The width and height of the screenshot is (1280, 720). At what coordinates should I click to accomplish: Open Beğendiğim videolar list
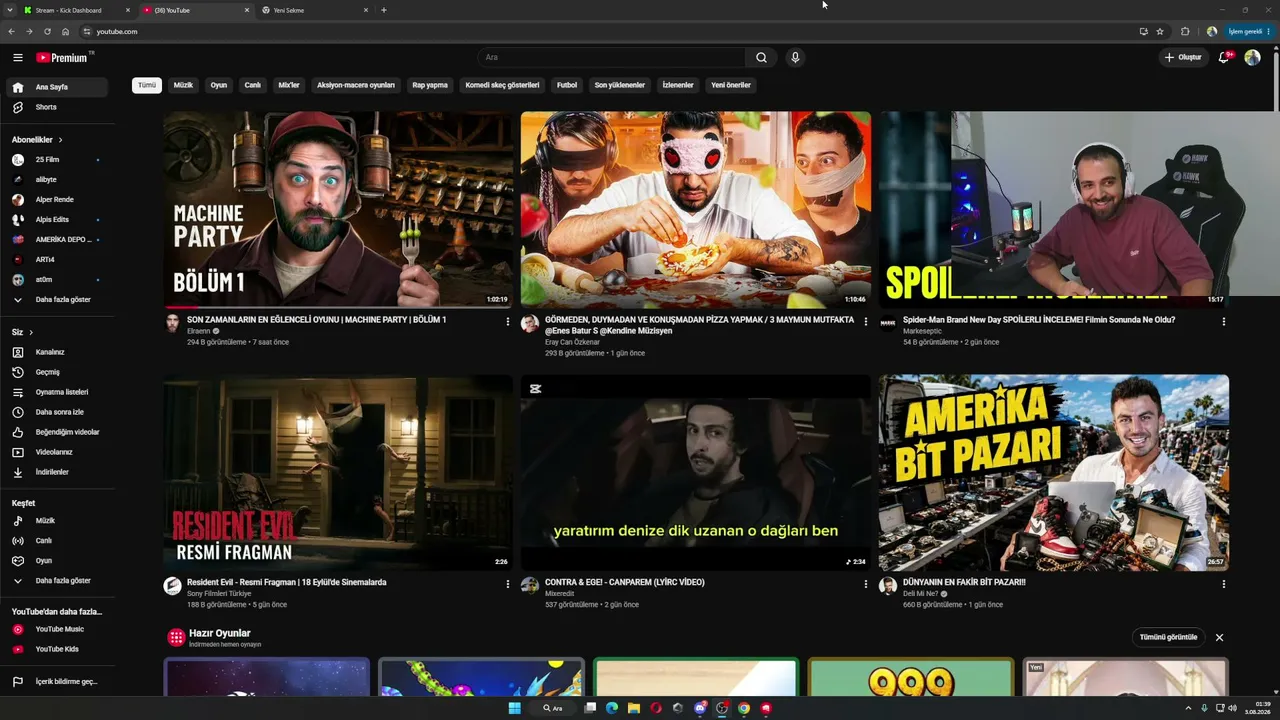tap(56, 432)
